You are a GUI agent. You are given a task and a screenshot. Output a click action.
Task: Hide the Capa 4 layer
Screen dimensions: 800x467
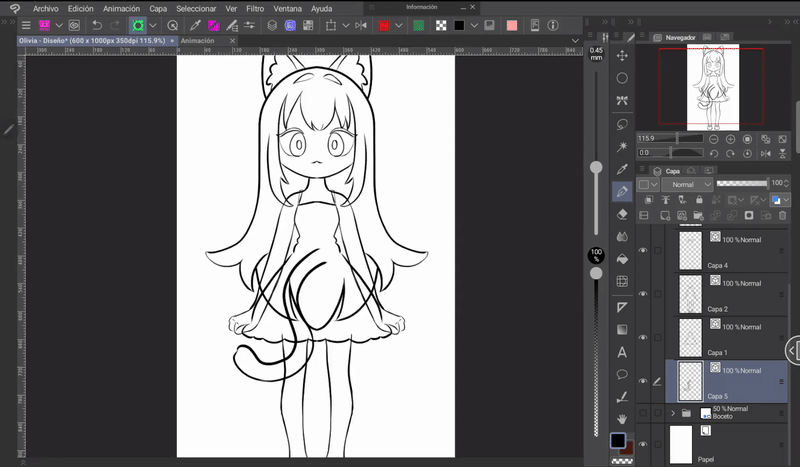click(x=643, y=251)
